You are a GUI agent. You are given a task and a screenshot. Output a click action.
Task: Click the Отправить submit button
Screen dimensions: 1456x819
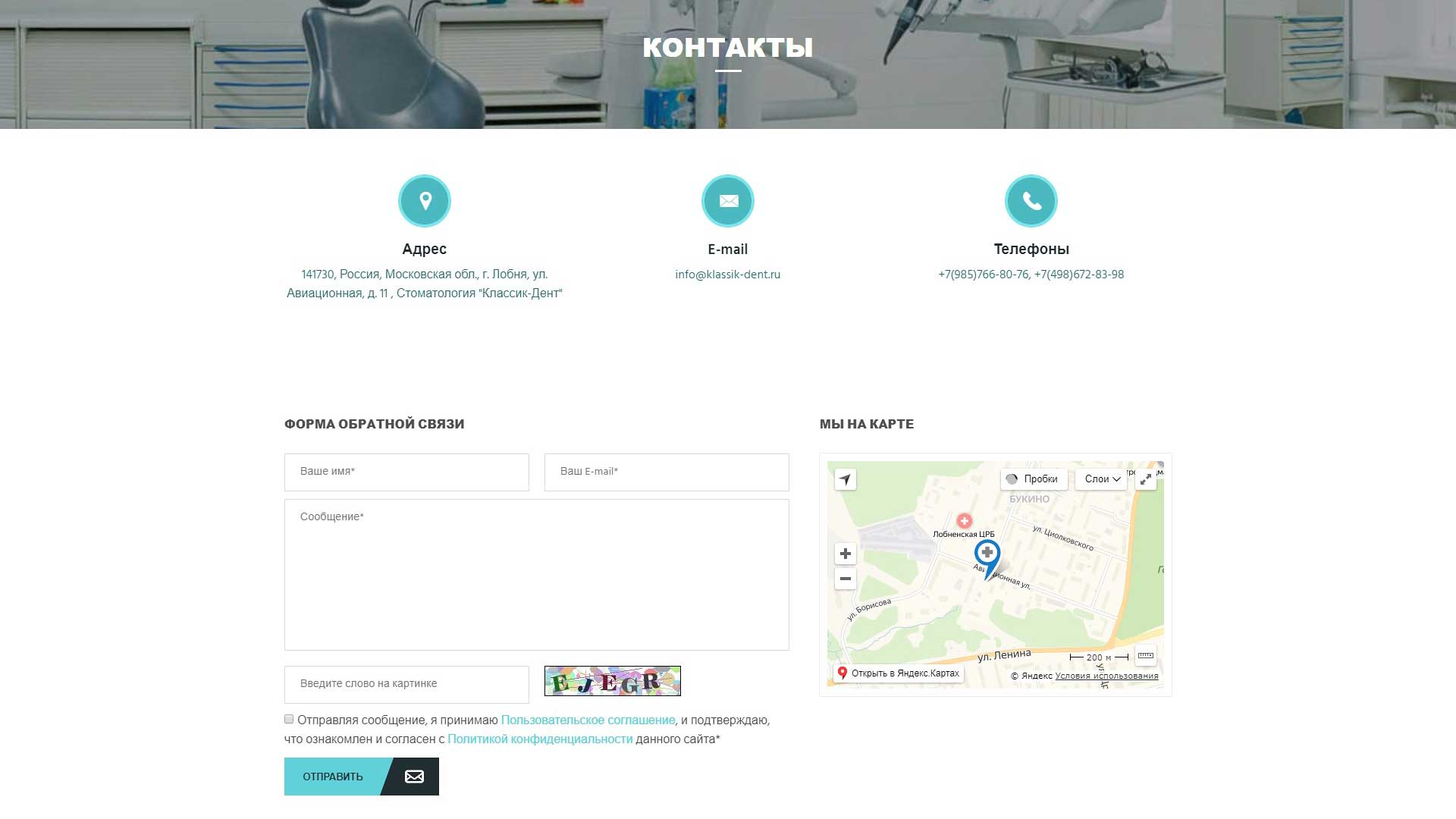tap(361, 777)
